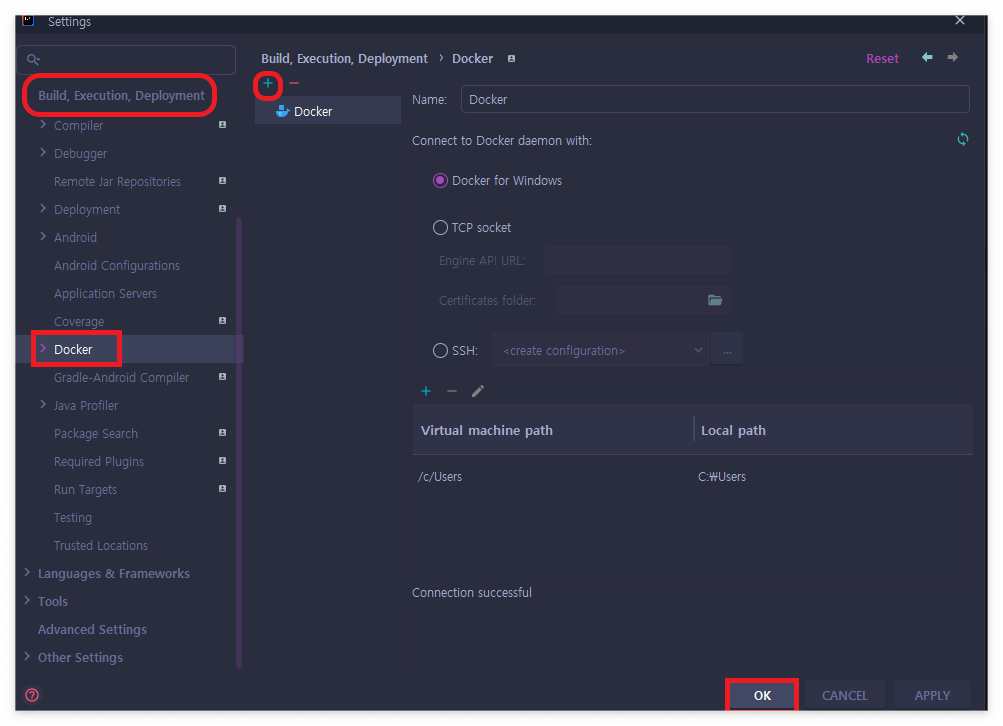Viewport: 1003px width, 726px height.
Task: Open the Coverage settings page
Action: (x=79, y=322)
